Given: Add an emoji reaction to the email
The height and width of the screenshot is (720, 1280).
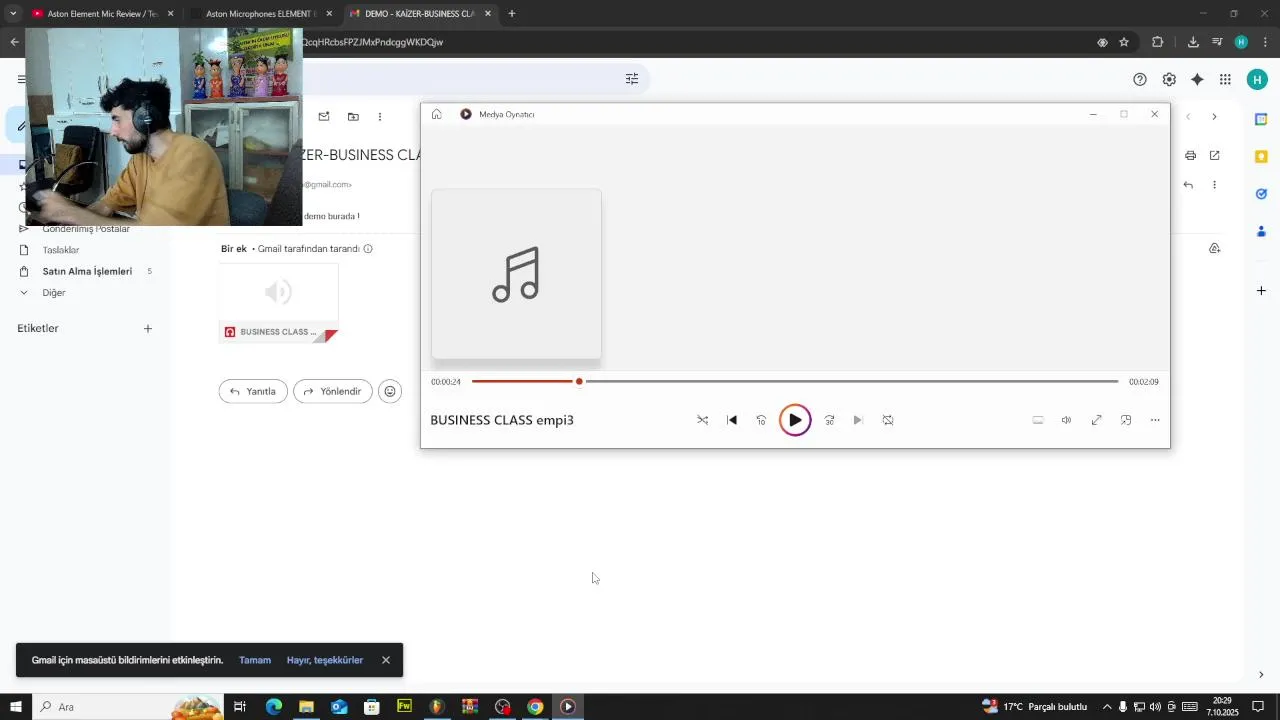Looking at the screenshot, I should (390, 391).
